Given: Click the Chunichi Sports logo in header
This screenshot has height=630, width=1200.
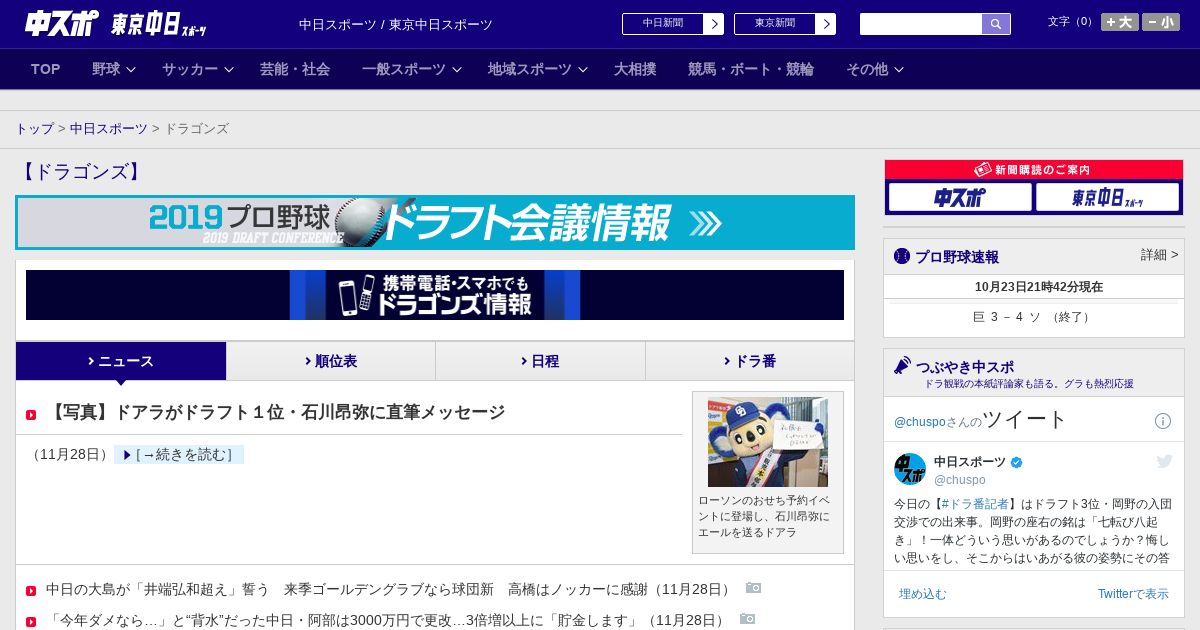Looking at the screenshot, I should click(x=62, y=23).
